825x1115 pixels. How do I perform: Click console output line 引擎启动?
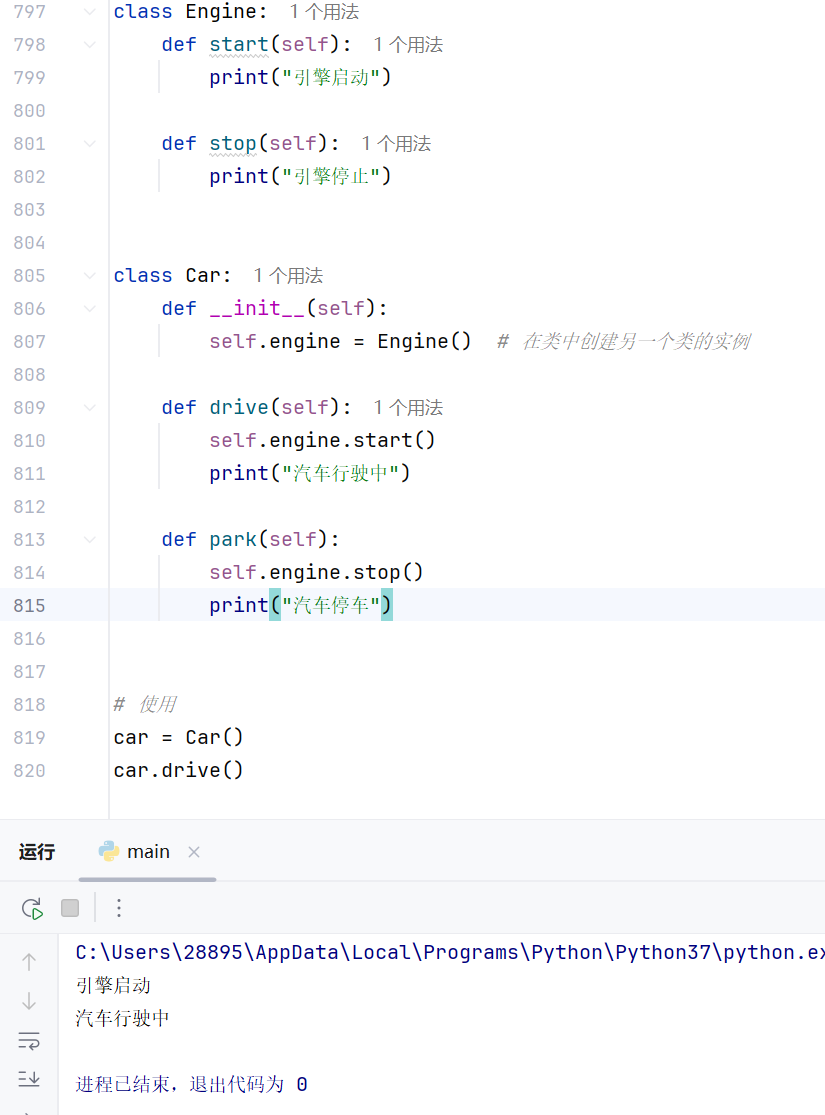click(113, 985)
